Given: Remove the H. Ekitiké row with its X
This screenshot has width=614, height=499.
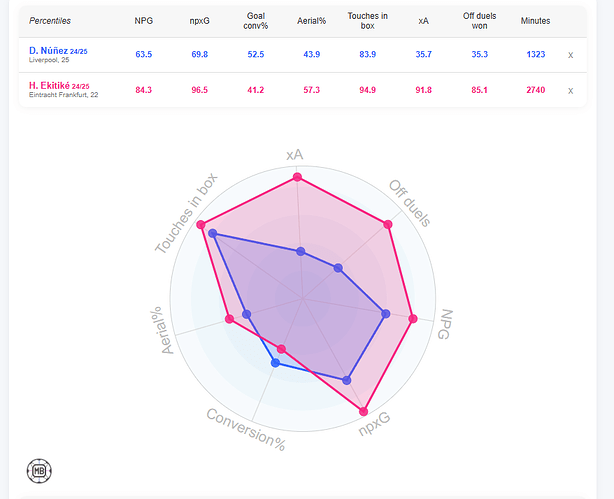Looking at the screenshot, I should [571, 91].
